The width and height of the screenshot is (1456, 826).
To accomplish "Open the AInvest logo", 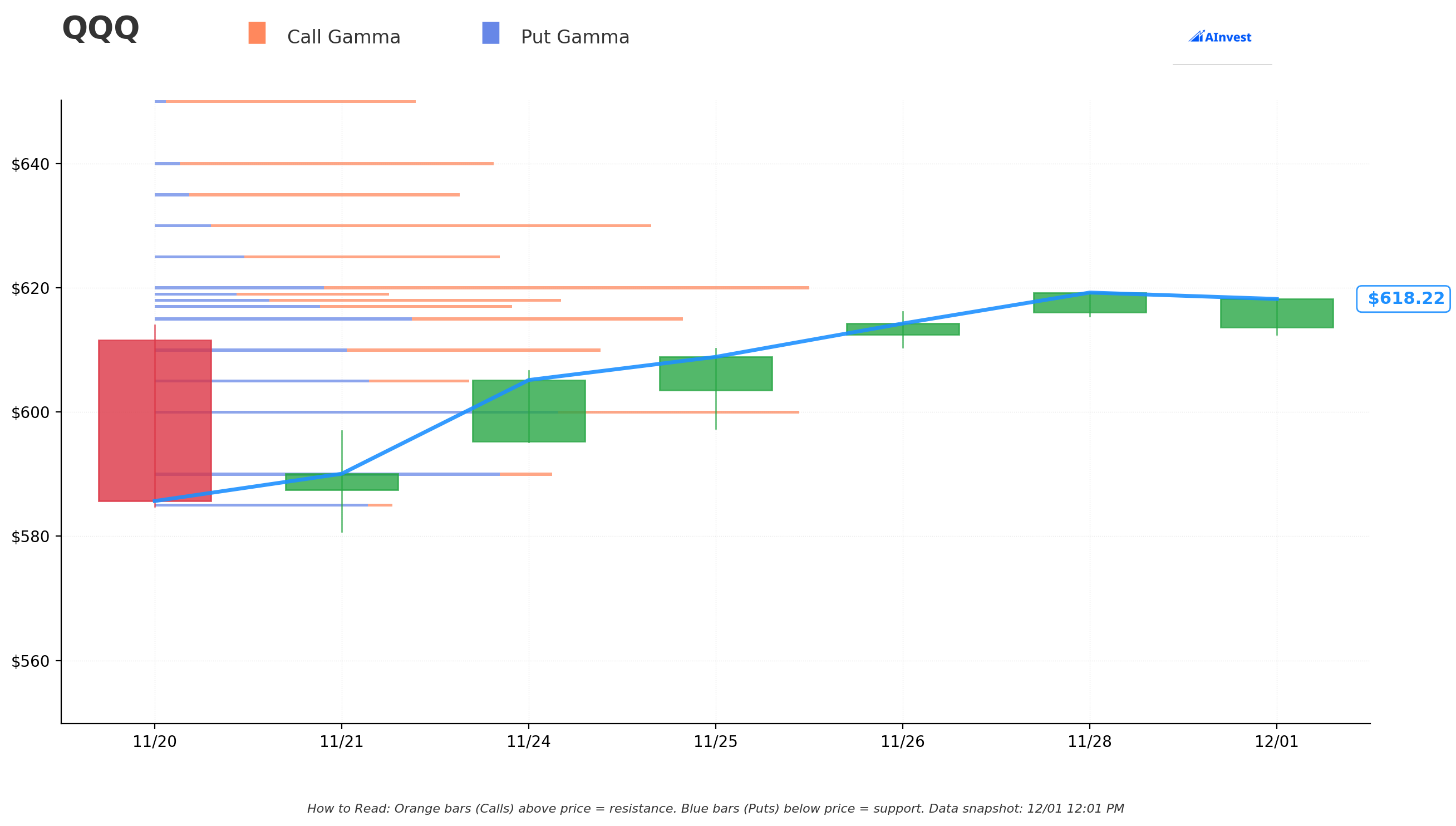I will pyautogui.click(x=1219, y=37).
